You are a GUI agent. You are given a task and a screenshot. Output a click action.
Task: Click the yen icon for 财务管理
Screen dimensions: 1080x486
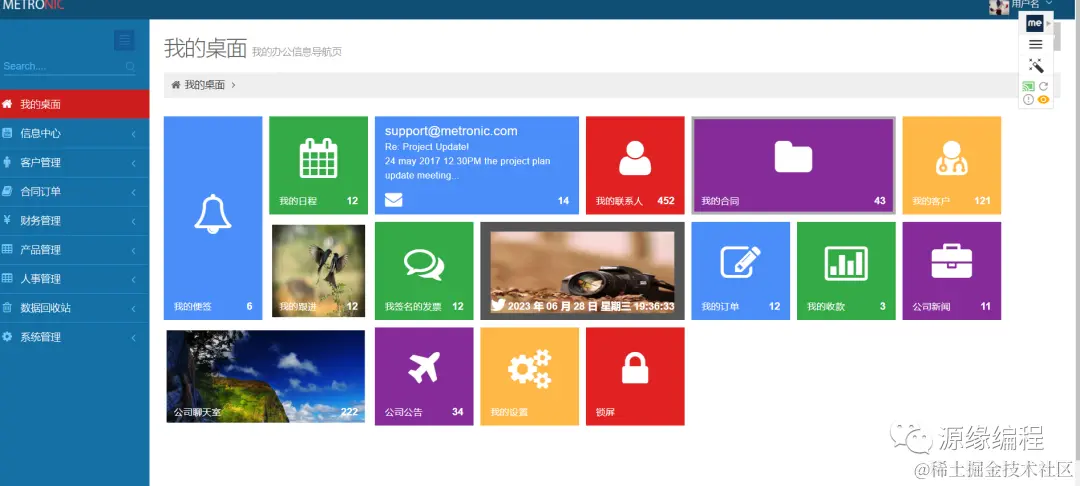7,220
